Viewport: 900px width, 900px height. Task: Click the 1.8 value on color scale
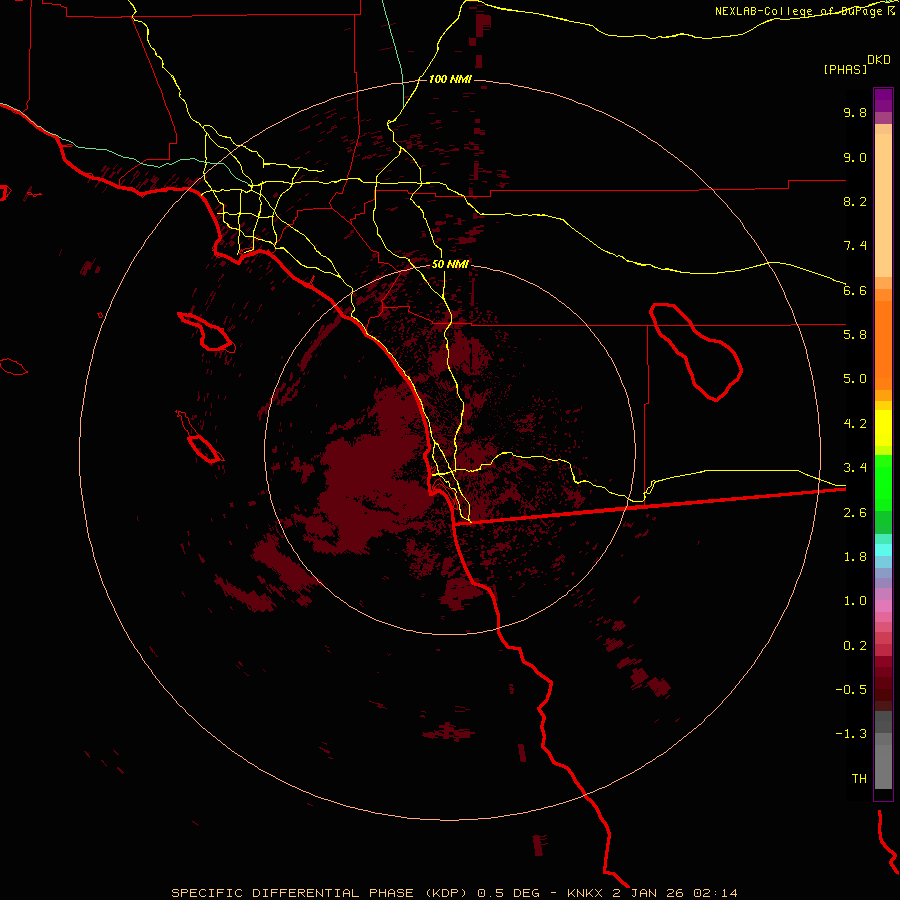point(855,557)
